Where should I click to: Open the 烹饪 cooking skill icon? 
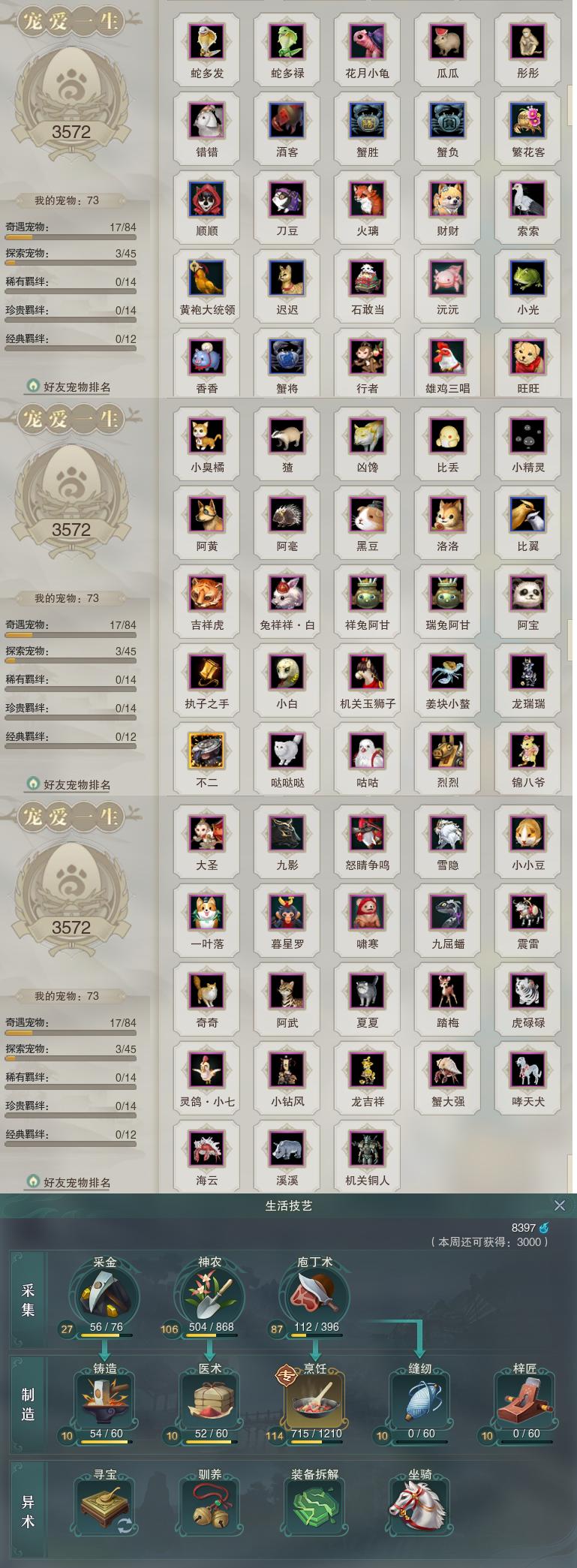315,1402
